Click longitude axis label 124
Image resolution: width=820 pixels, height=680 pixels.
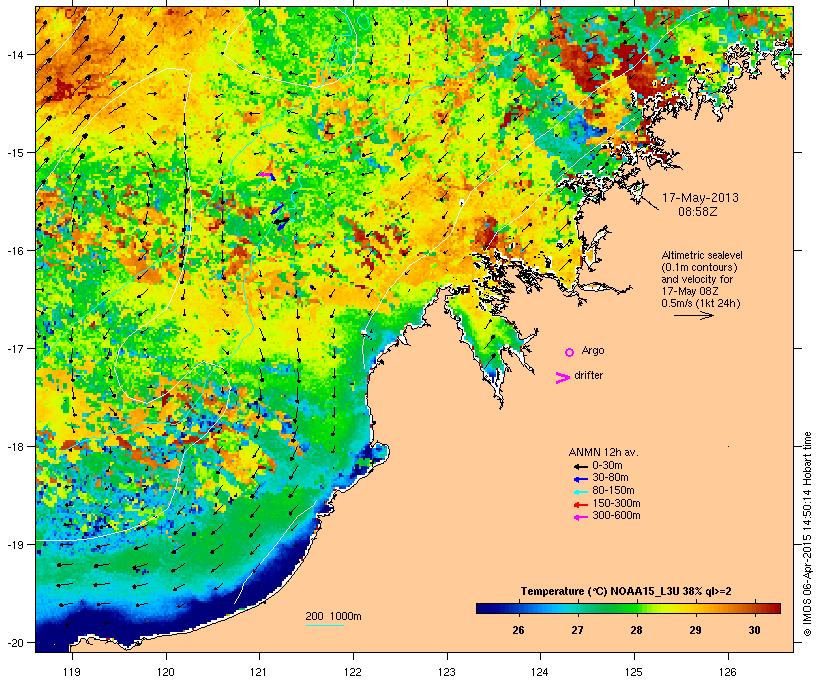(x=541, y=672)
